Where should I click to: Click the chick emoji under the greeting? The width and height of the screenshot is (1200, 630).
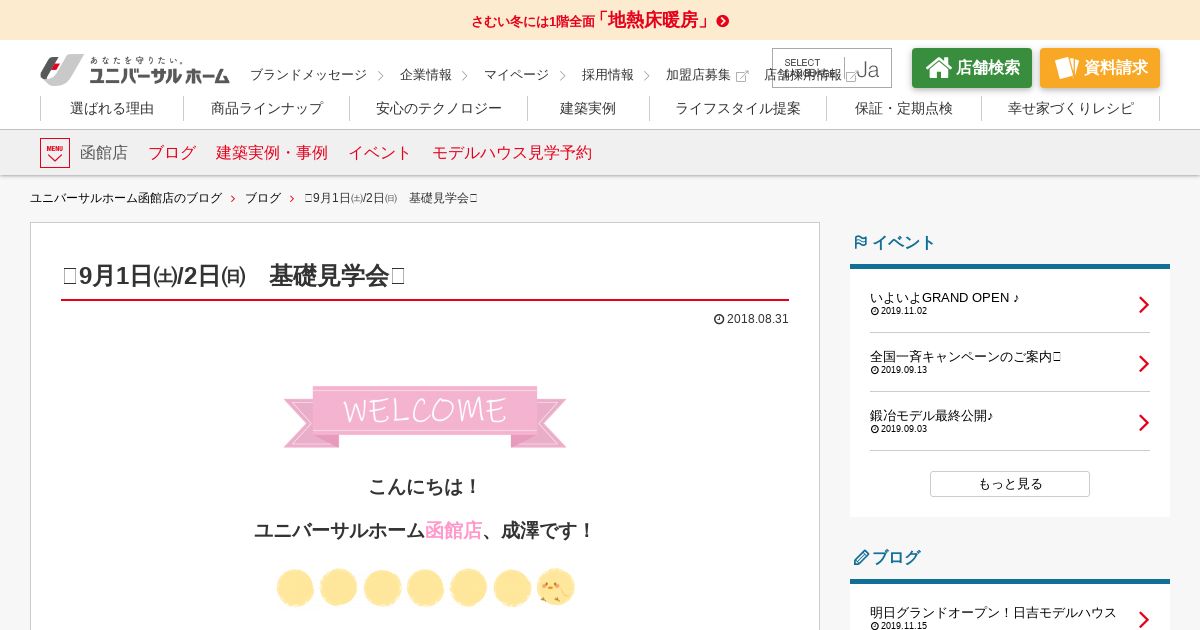[556, 587]
